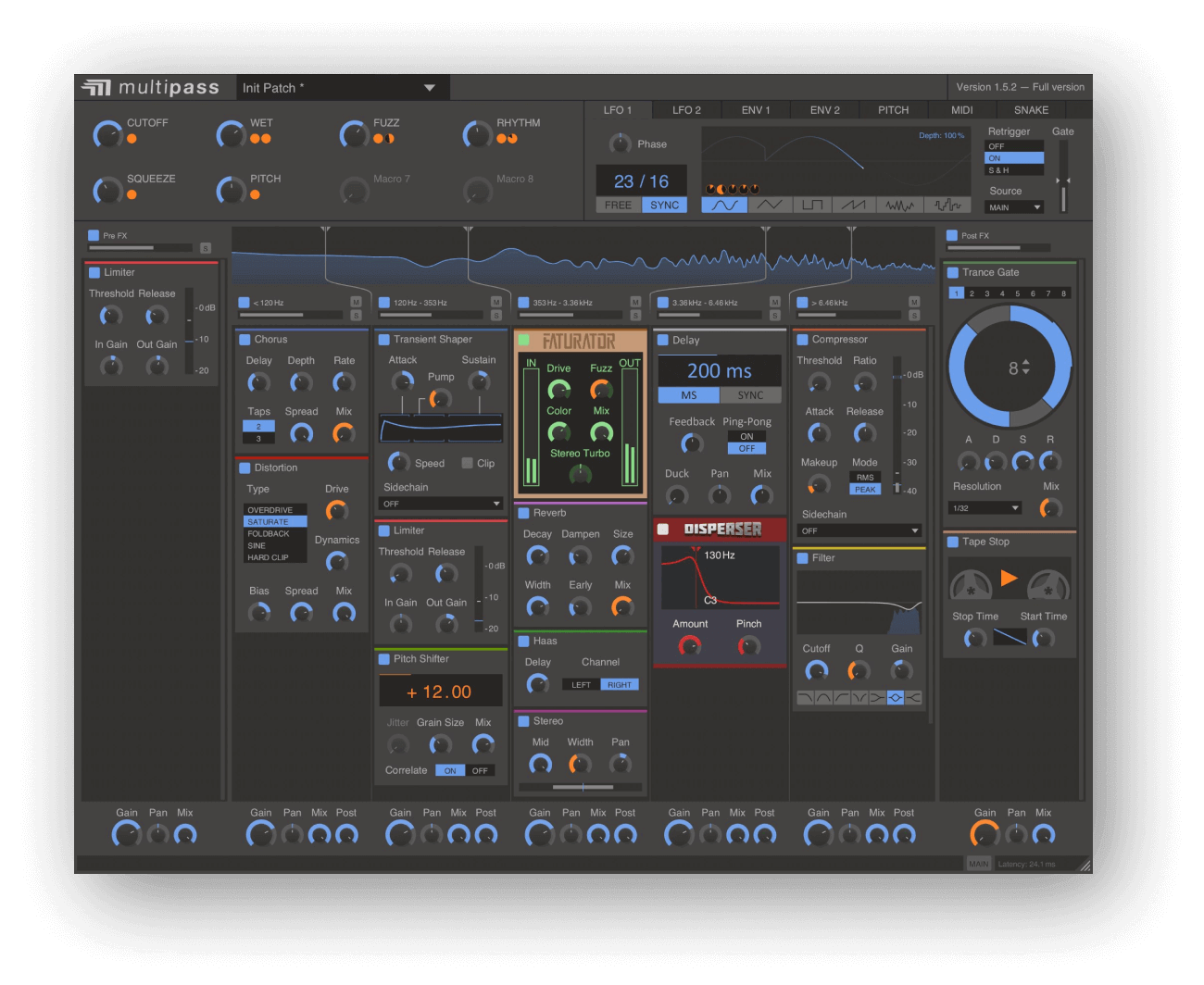
Task: Open the Compressor Sidechain OFF dropdown
Action: (x=859, y=531)
